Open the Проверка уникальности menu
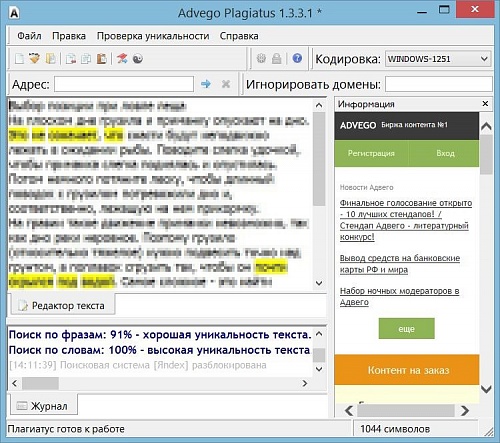This screenshot has height=443, width=500. (x=153, y=36)
